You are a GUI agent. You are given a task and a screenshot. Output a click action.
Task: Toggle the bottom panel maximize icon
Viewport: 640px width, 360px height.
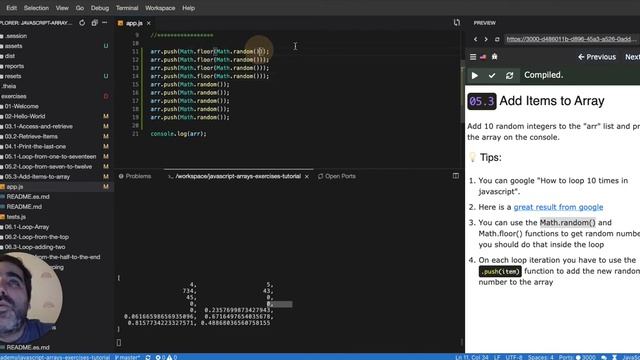(x=456, y=176)
